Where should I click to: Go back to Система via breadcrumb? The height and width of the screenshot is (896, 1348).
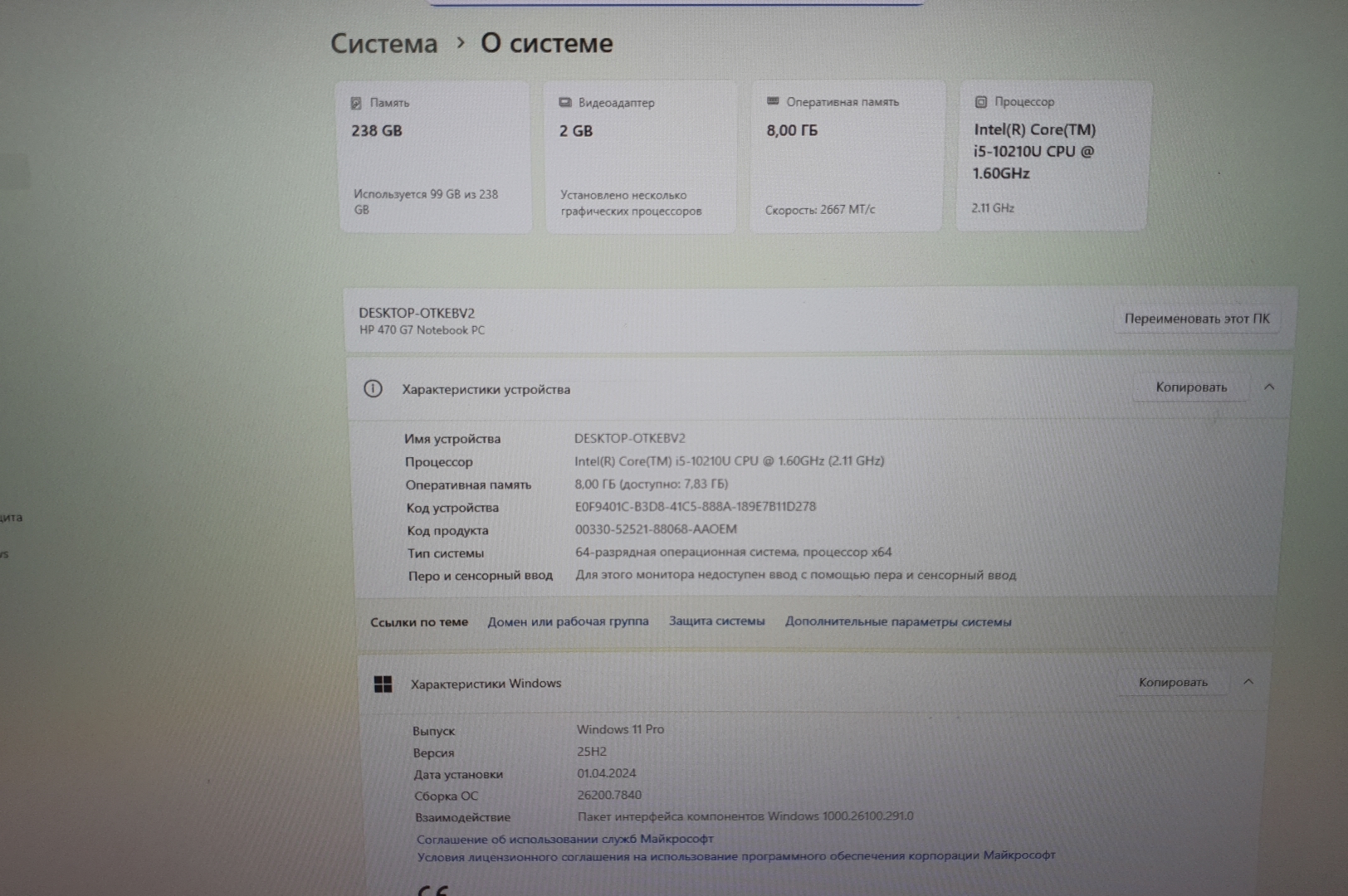(x=383, y=43)
